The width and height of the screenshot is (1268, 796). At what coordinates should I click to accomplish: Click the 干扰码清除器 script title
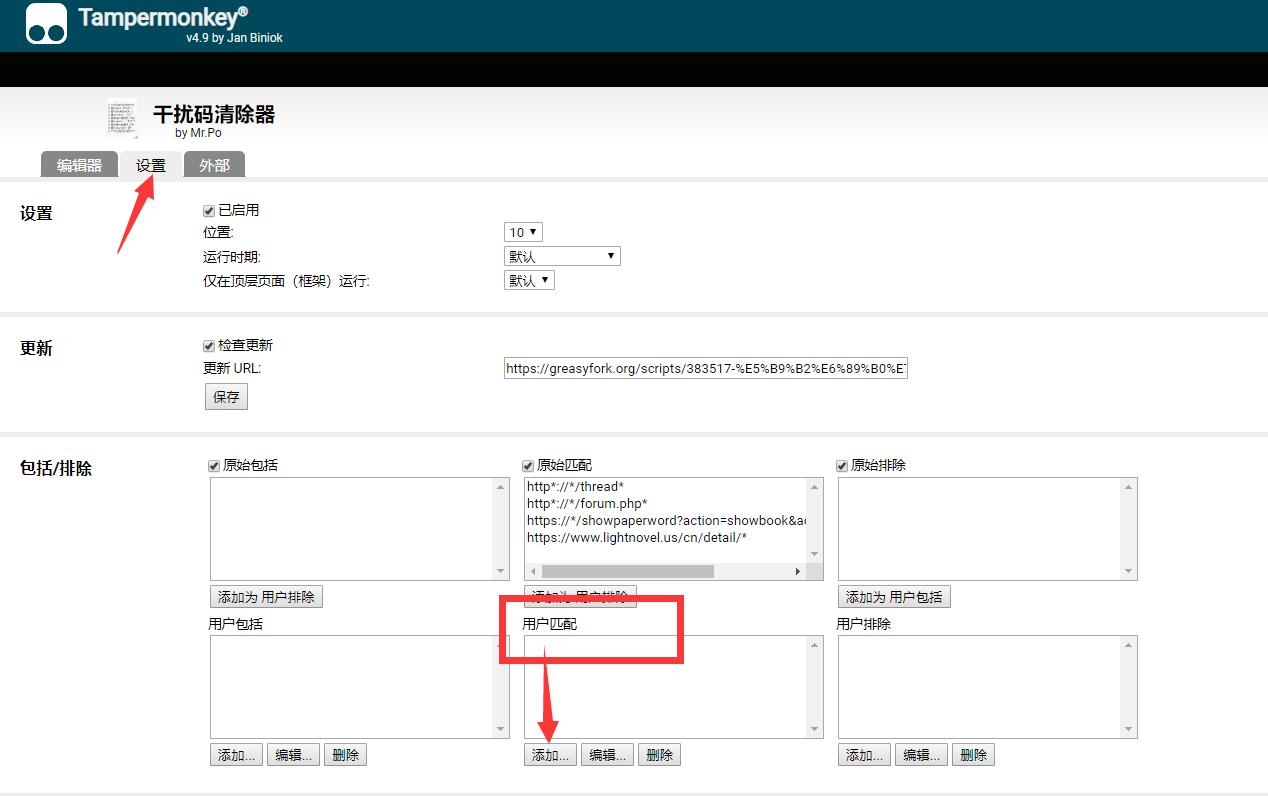pyautogui.click(x=213, y=114)
